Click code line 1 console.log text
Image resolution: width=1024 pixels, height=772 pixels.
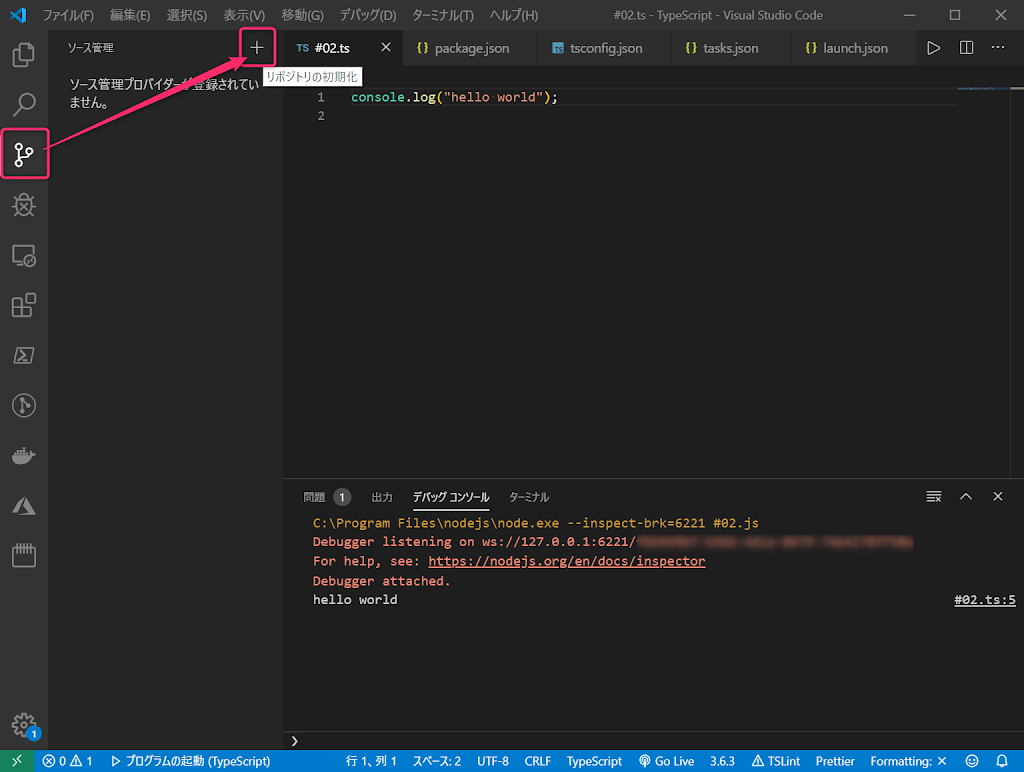click(455, 97)
